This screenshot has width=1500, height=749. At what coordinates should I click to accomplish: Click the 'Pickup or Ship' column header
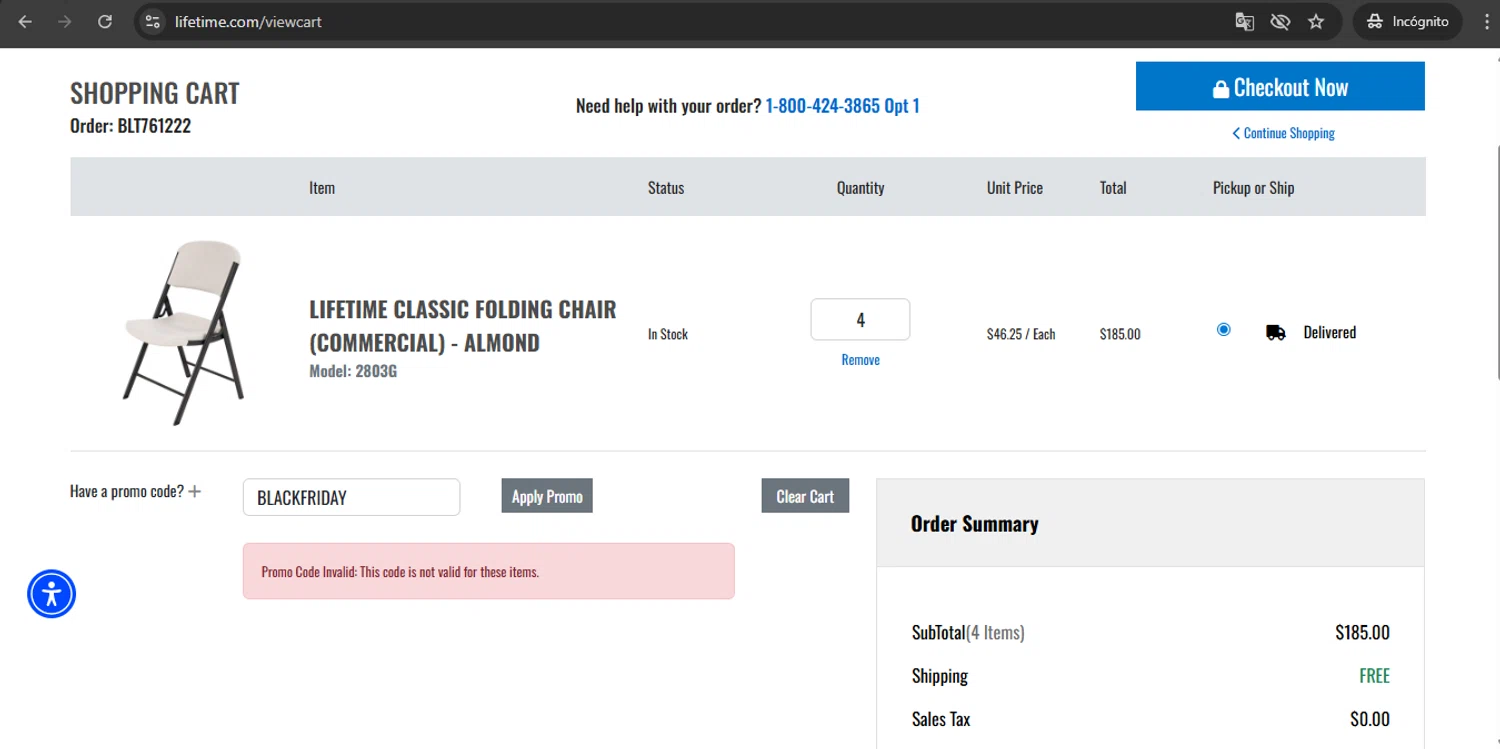tap(1254, 187)
